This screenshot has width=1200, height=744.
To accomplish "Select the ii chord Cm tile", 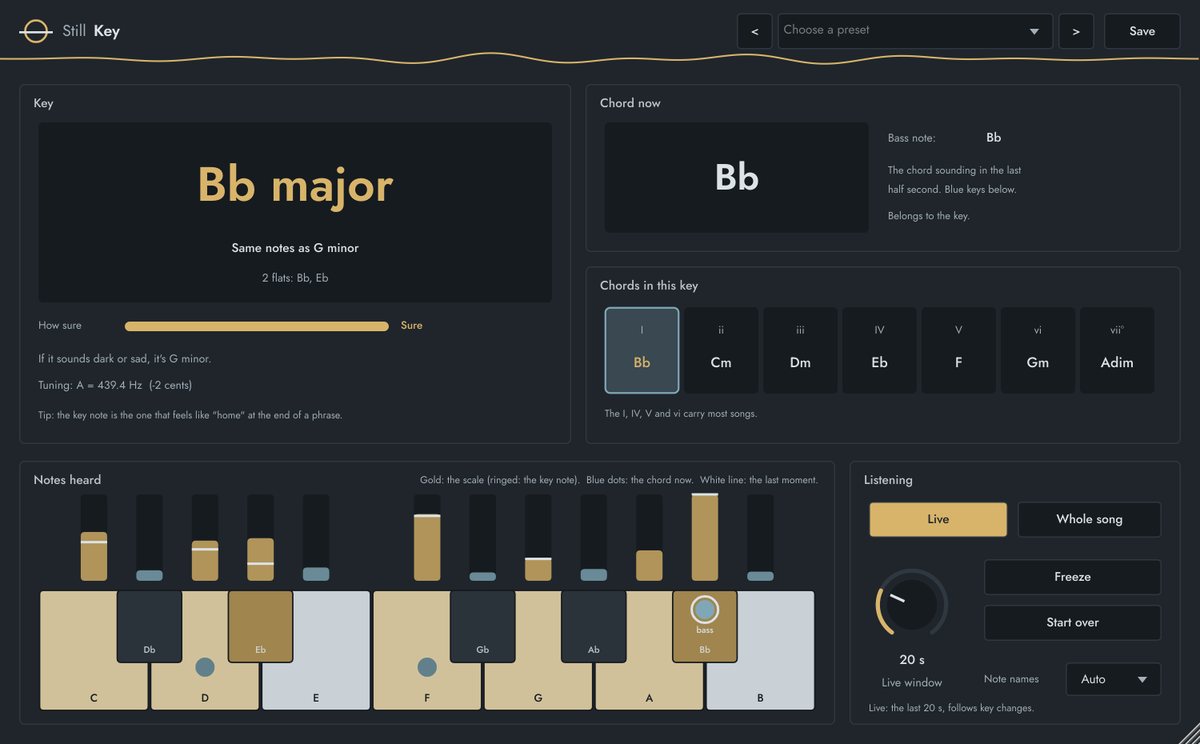I will 721,350.
